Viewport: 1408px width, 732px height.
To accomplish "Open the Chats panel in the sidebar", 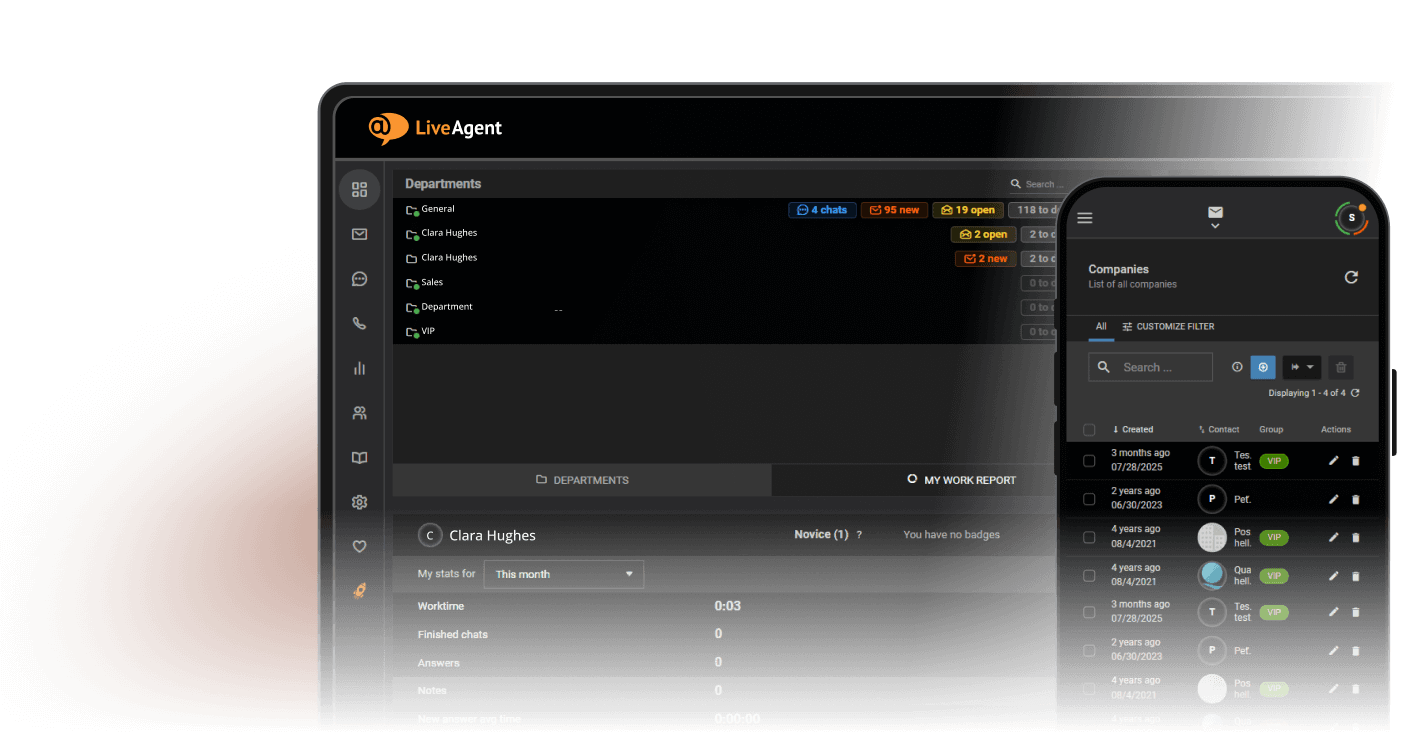I will click(359, 279).
